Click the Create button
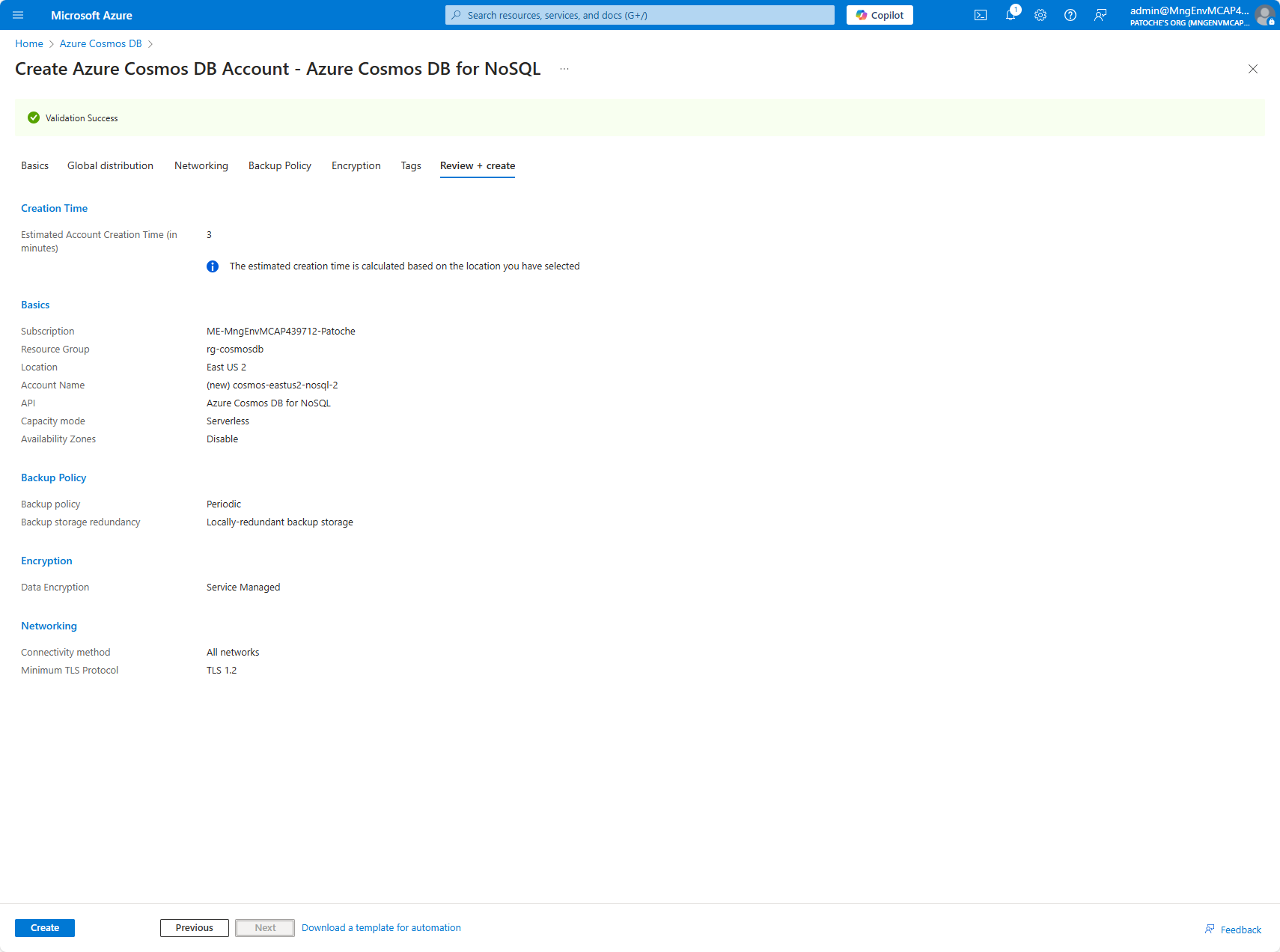Image resolution: width=1280 pixels, height=952 pixels. [44, 927]
